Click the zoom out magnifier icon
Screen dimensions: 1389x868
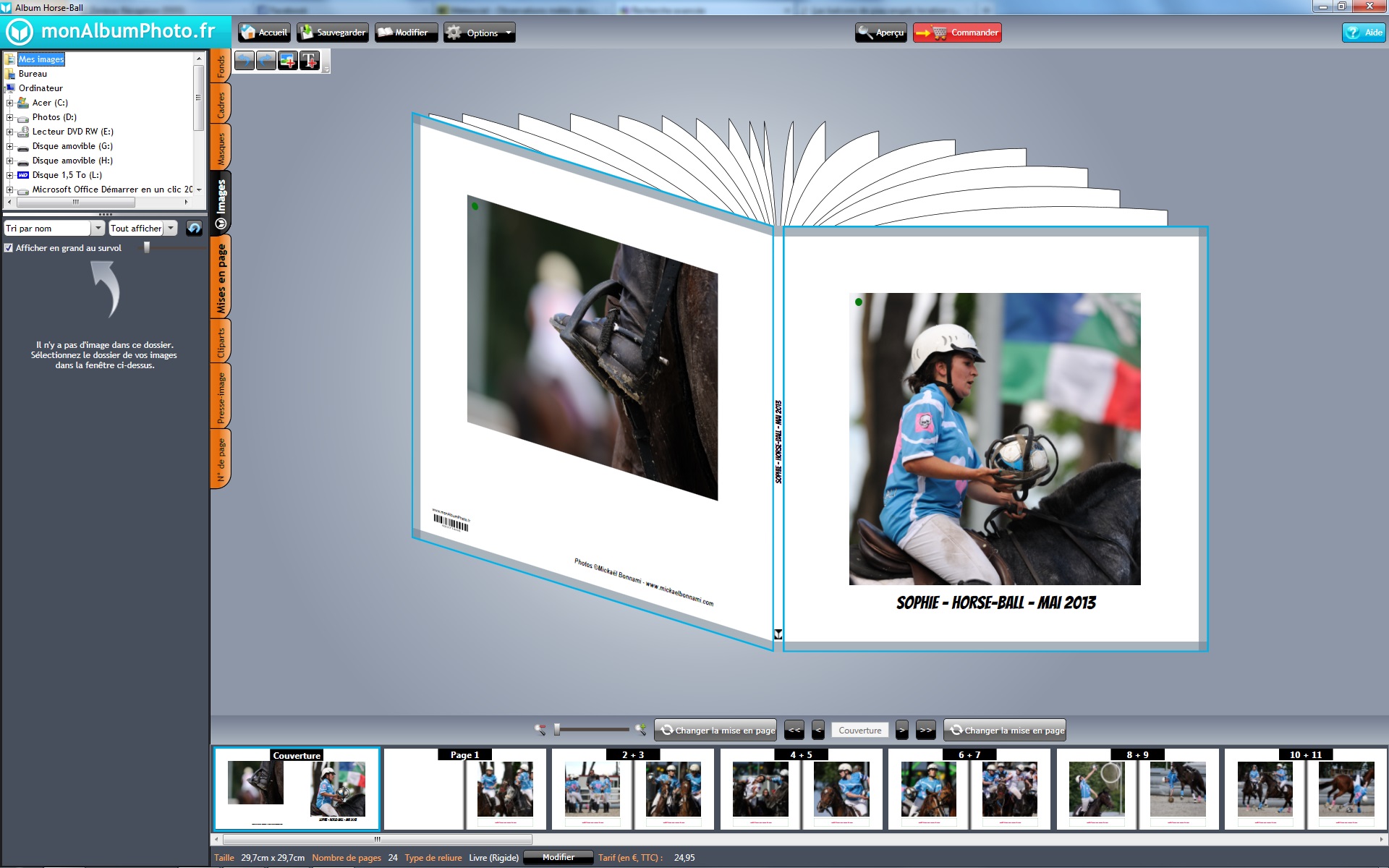[x=540, y=730]
